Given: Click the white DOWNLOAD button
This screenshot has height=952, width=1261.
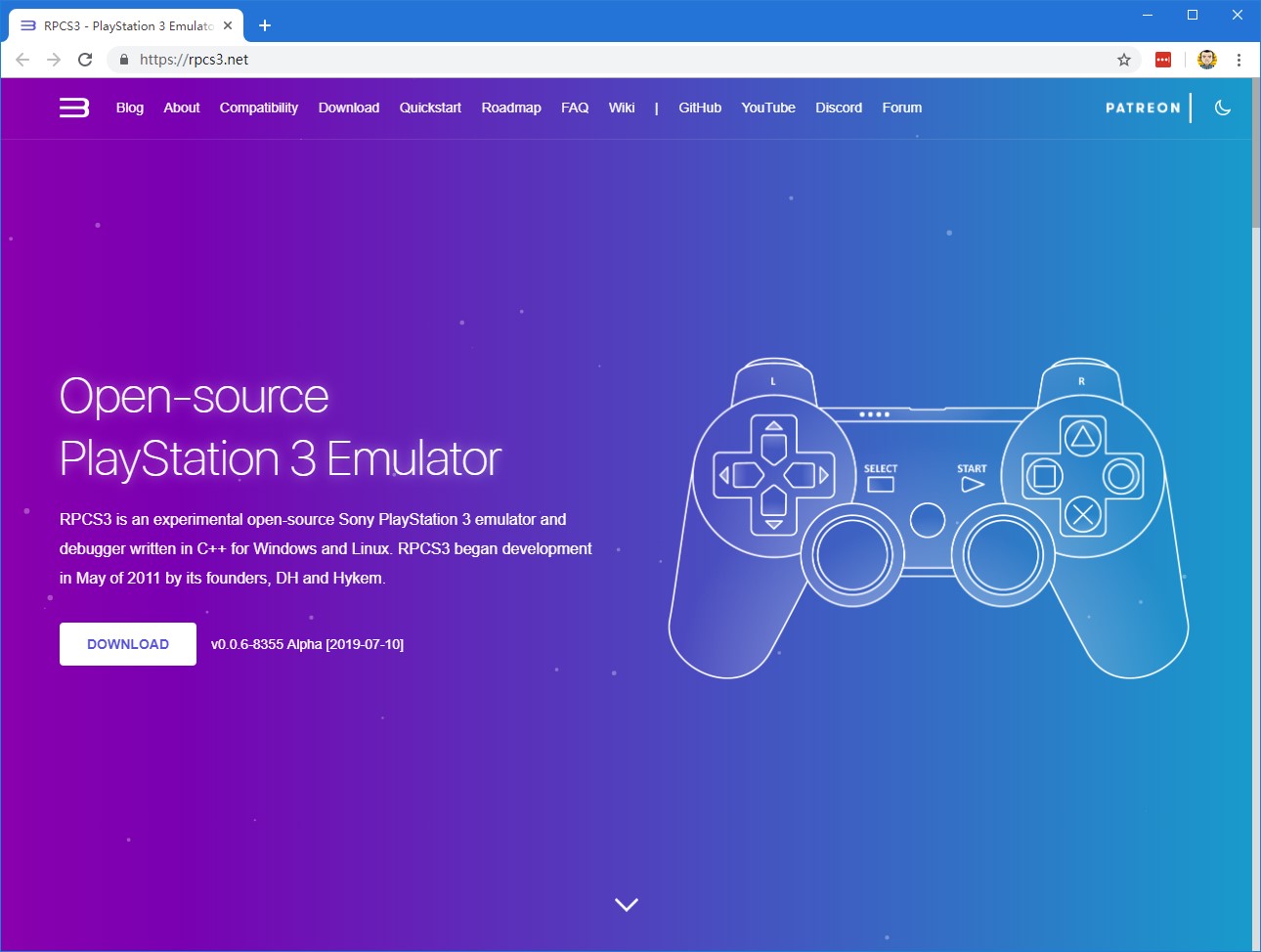Looking at the screenshot, I should [x=128, y=644].
